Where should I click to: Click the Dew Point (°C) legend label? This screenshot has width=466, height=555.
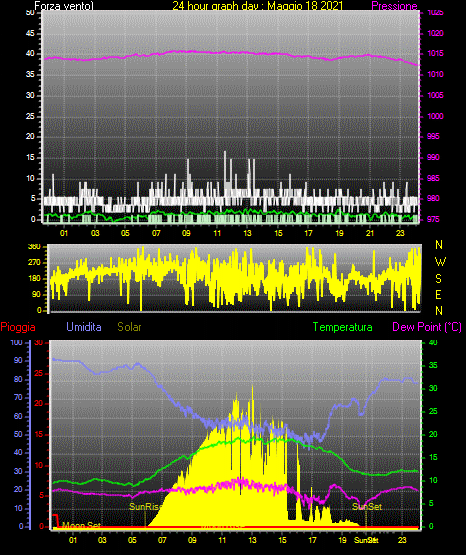[427, 327]
